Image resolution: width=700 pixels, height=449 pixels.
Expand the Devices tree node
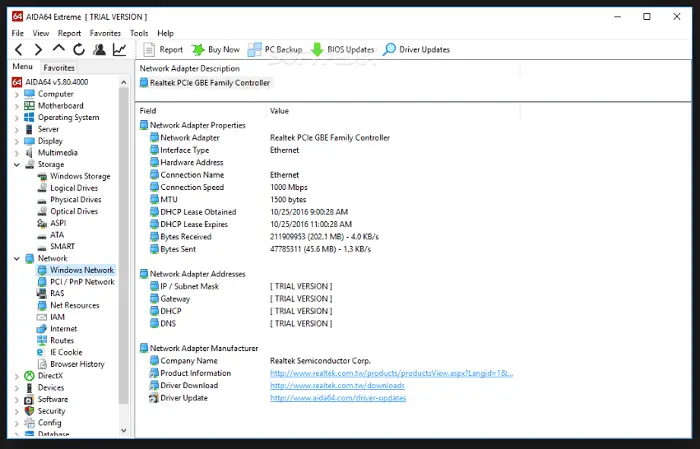(17, 388)
